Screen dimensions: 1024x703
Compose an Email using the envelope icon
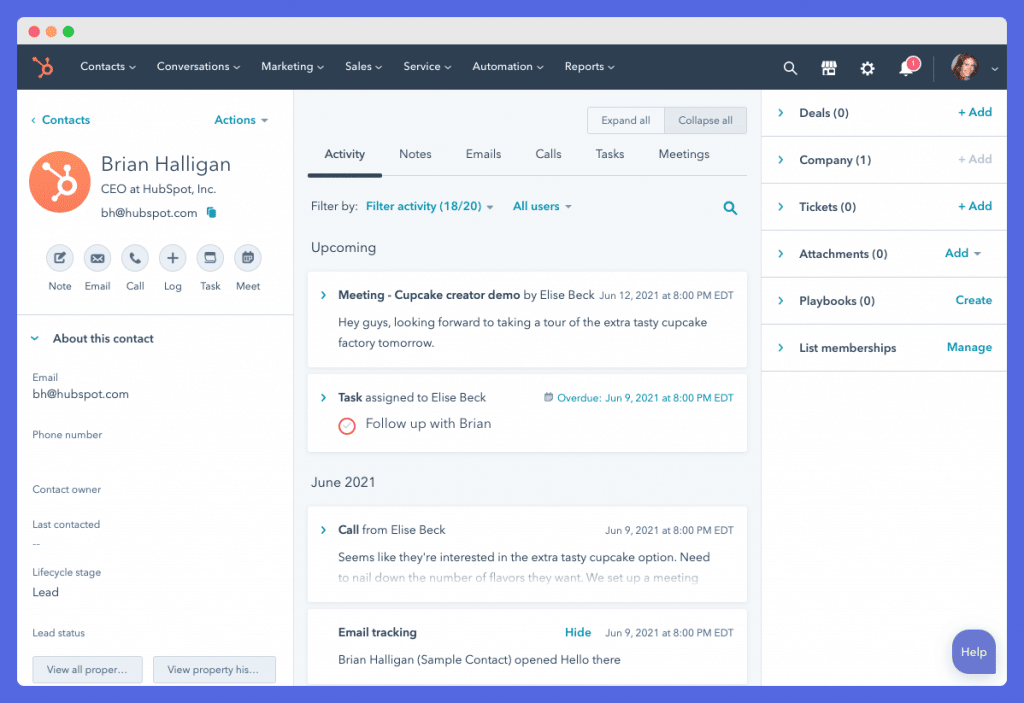97,258
